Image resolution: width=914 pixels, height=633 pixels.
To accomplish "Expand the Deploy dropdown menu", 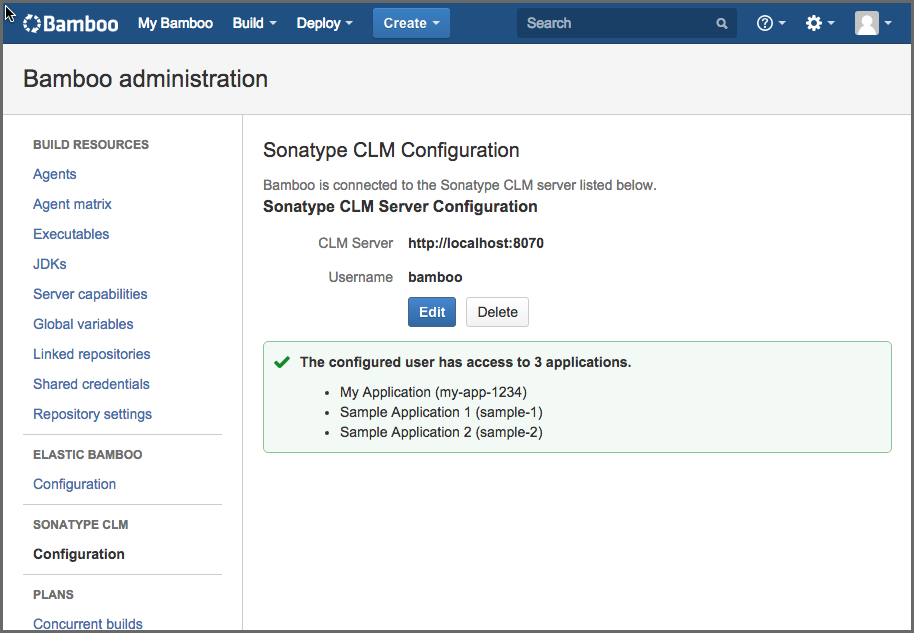I will pos(325,23).
